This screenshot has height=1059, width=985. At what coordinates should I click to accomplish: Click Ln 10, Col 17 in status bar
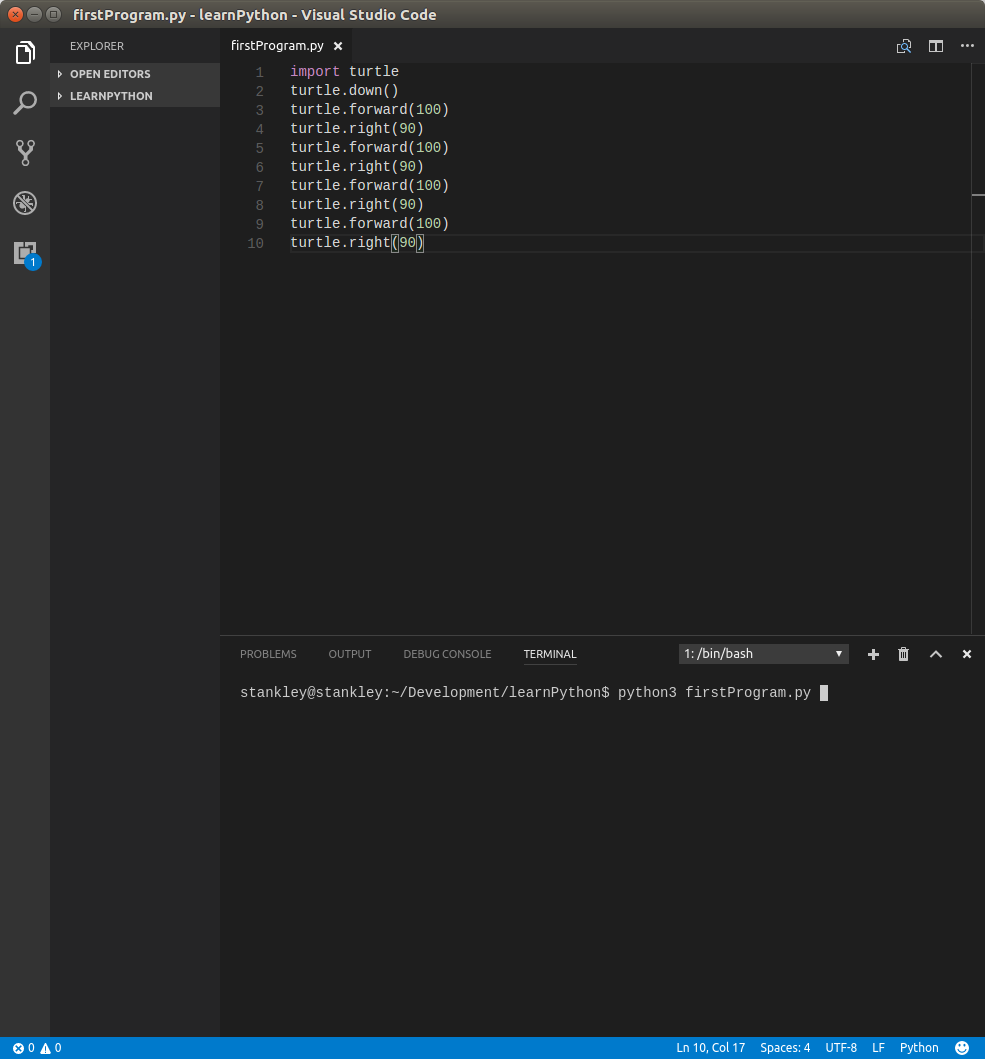tap(711, 1048)
